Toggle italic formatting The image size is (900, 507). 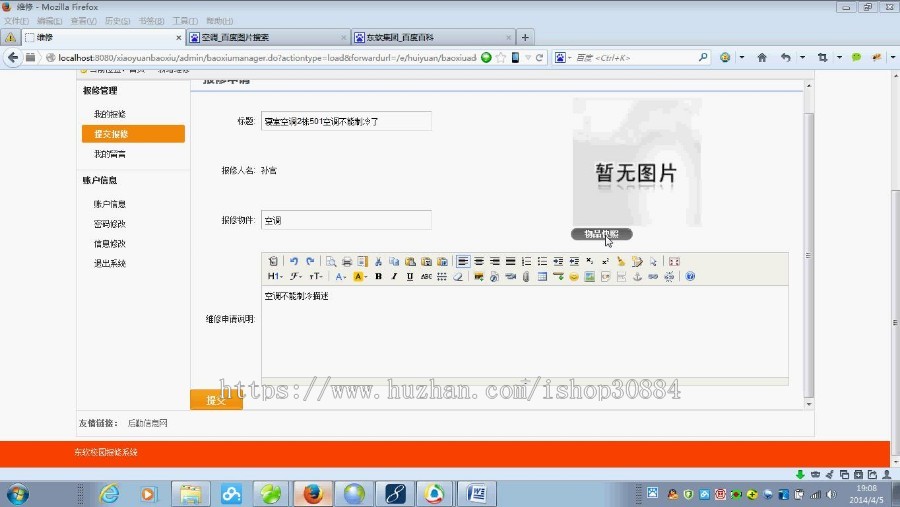click(x=394, y=277)
